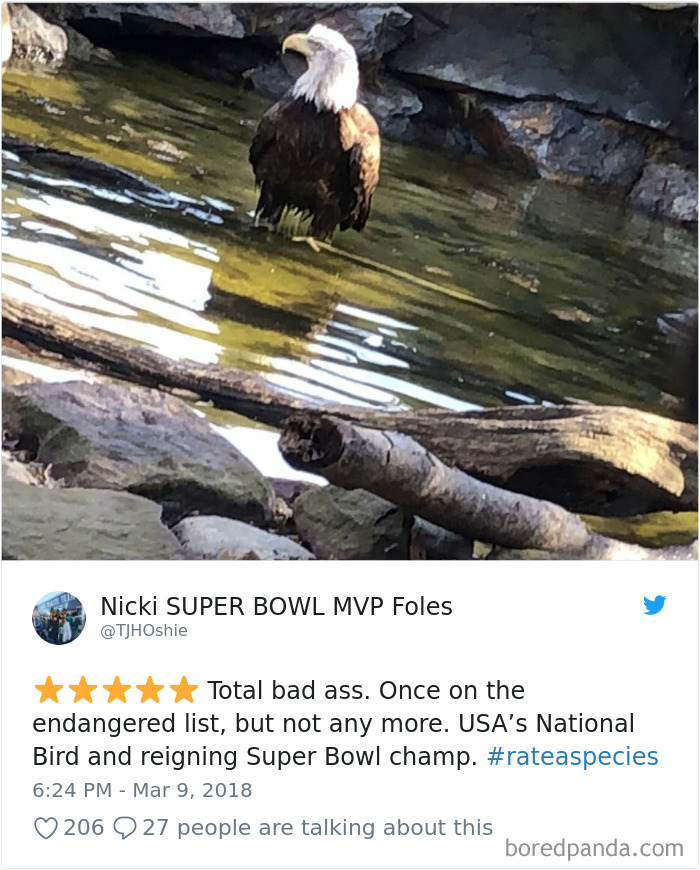Click the second gold star in the rating
Screen dimensions: 700x870
(x=83, y=690)
